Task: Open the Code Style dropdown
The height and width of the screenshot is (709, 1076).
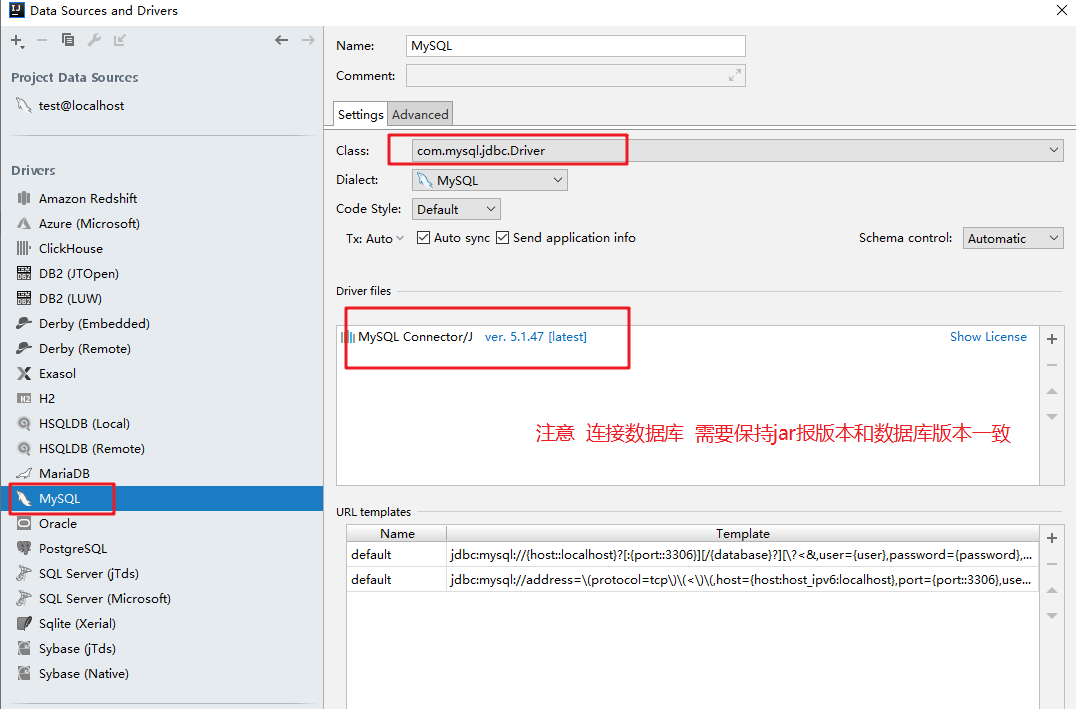Action: tap(456, 209)
